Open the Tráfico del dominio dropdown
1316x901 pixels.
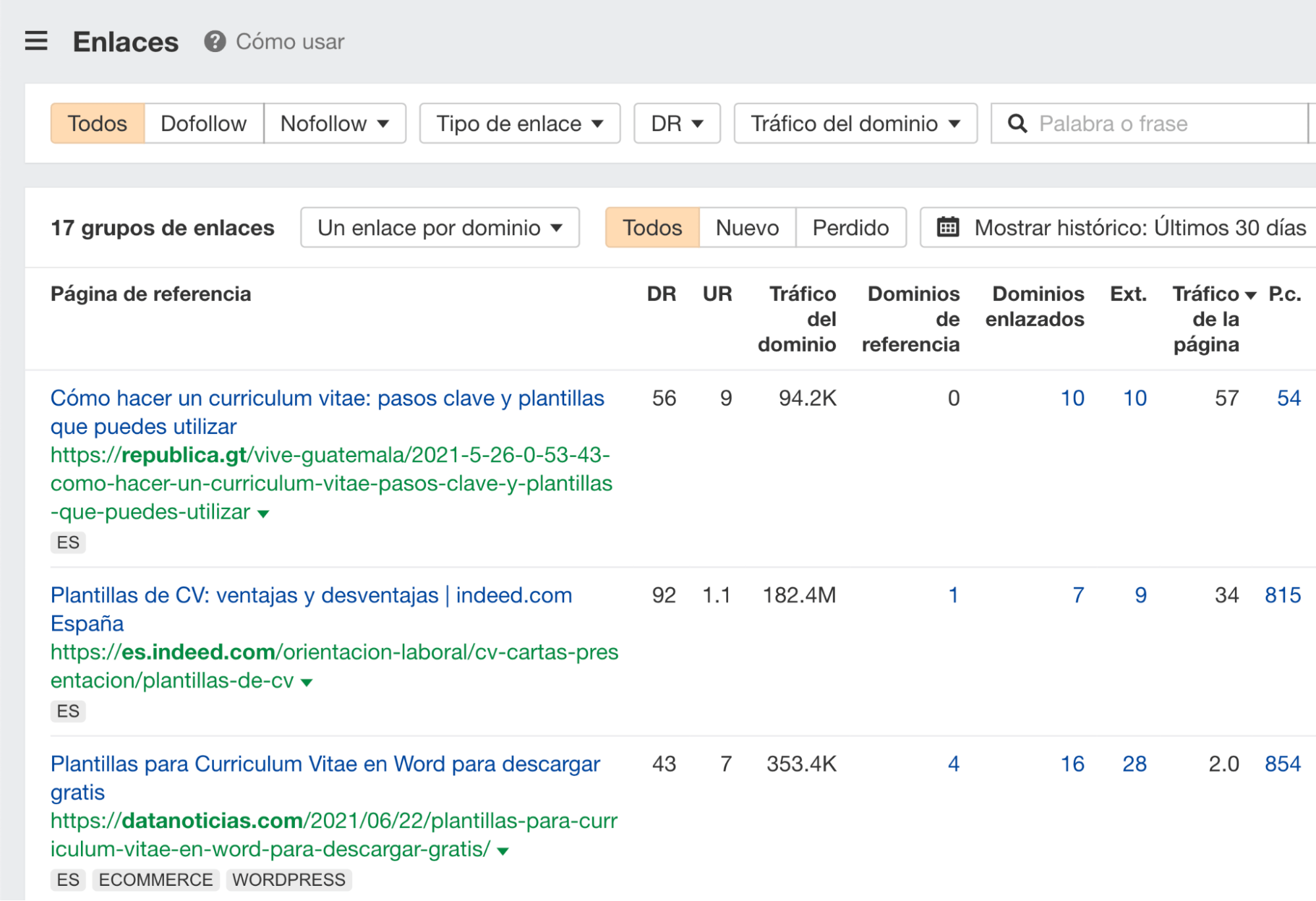click(x=855, y=123)
